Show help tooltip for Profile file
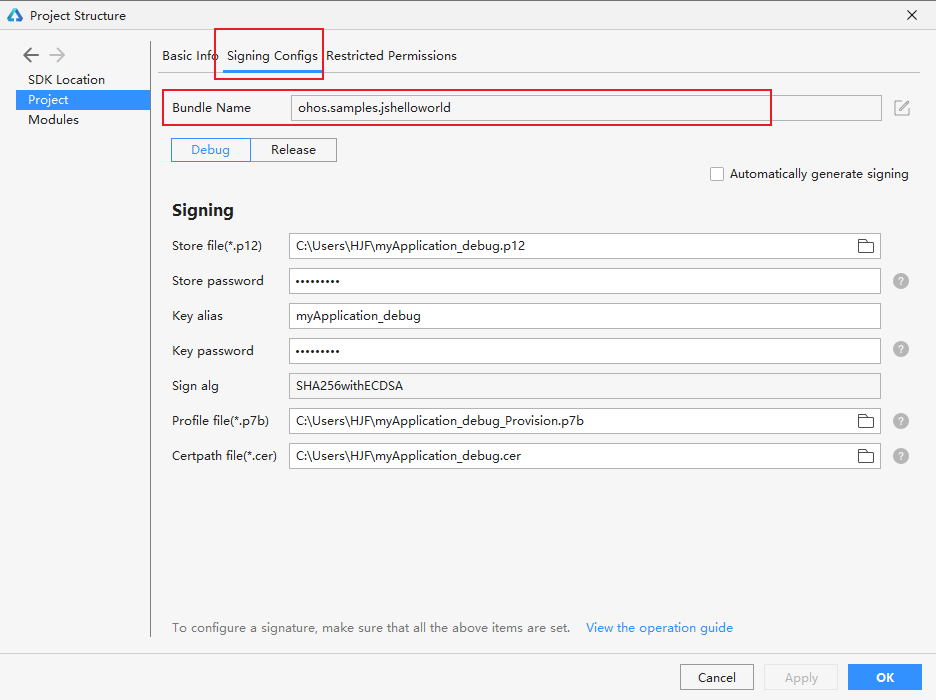This screenshot has height=700, width=936. pyautogui.click(x=901, y=421)
